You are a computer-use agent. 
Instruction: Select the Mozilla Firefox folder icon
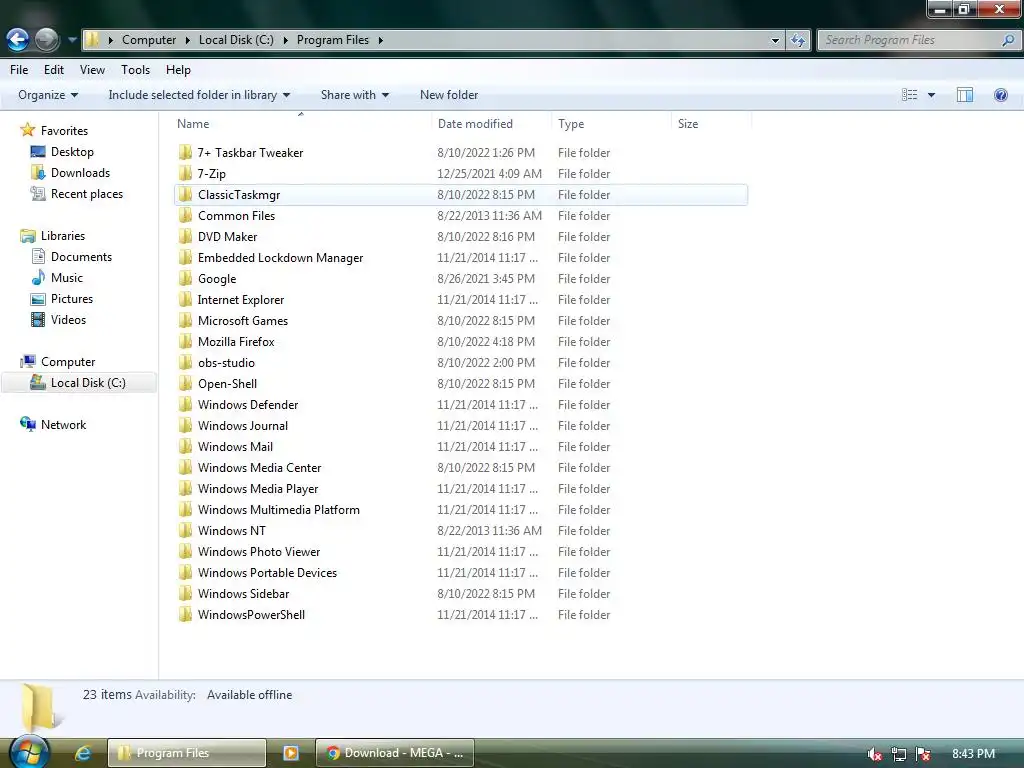tap(185, 342)
